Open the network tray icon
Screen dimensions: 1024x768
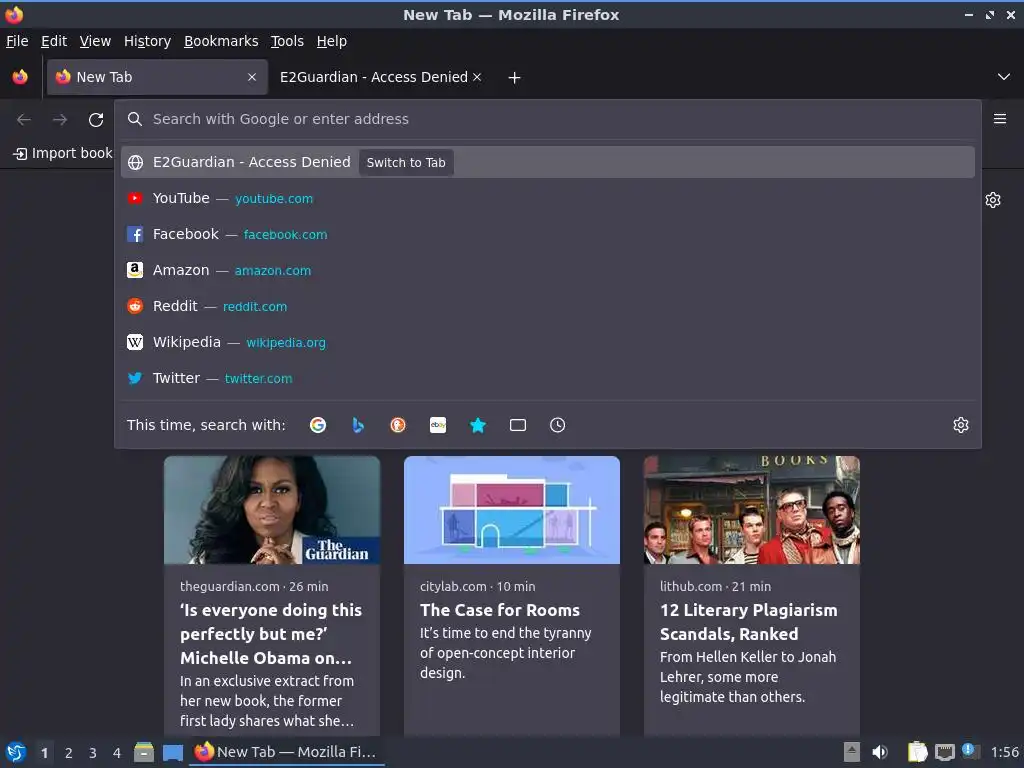944,752
